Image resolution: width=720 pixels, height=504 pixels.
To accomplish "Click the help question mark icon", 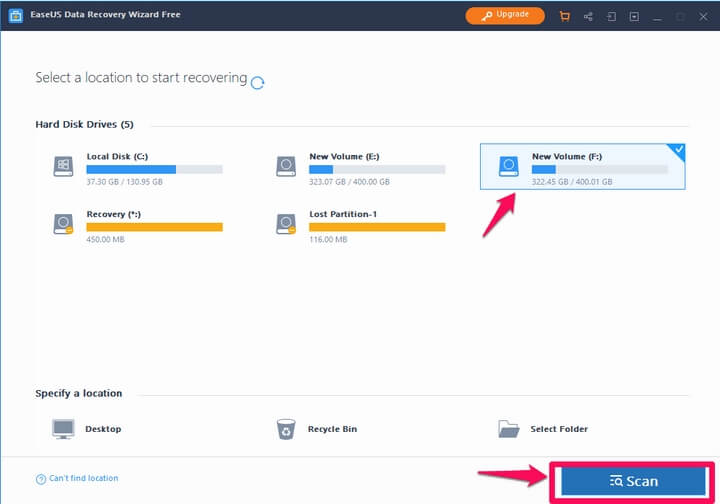I will [x=41, y=479].
